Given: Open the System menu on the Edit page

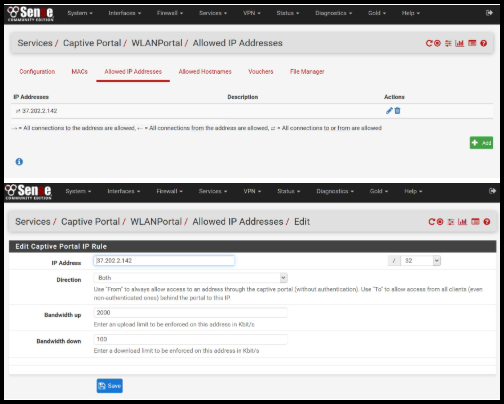Looking at the screenshot, I should [x=78, y=191].
